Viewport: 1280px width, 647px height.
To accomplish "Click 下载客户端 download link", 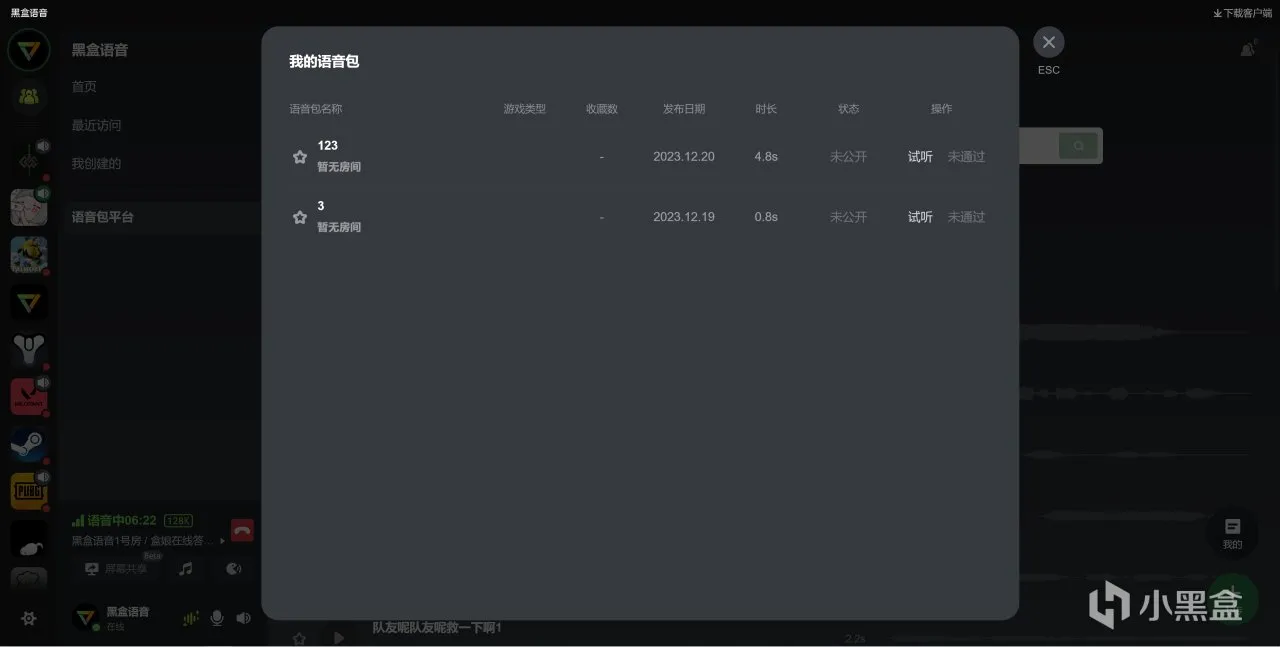I will 1242,13.
